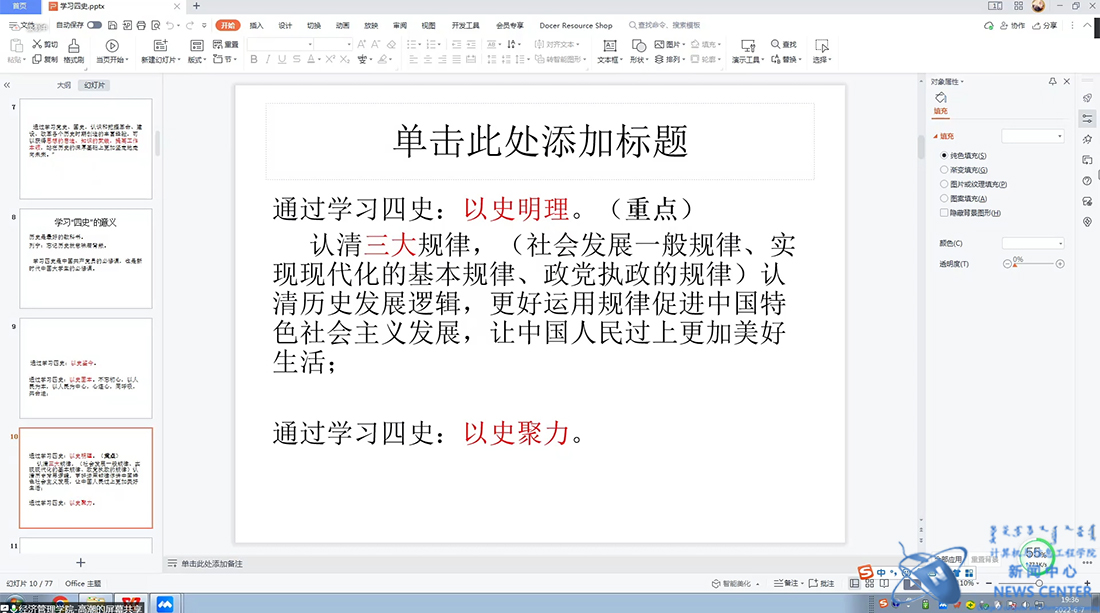Open the Animation (动画) ribbon tab

point(343,25)
